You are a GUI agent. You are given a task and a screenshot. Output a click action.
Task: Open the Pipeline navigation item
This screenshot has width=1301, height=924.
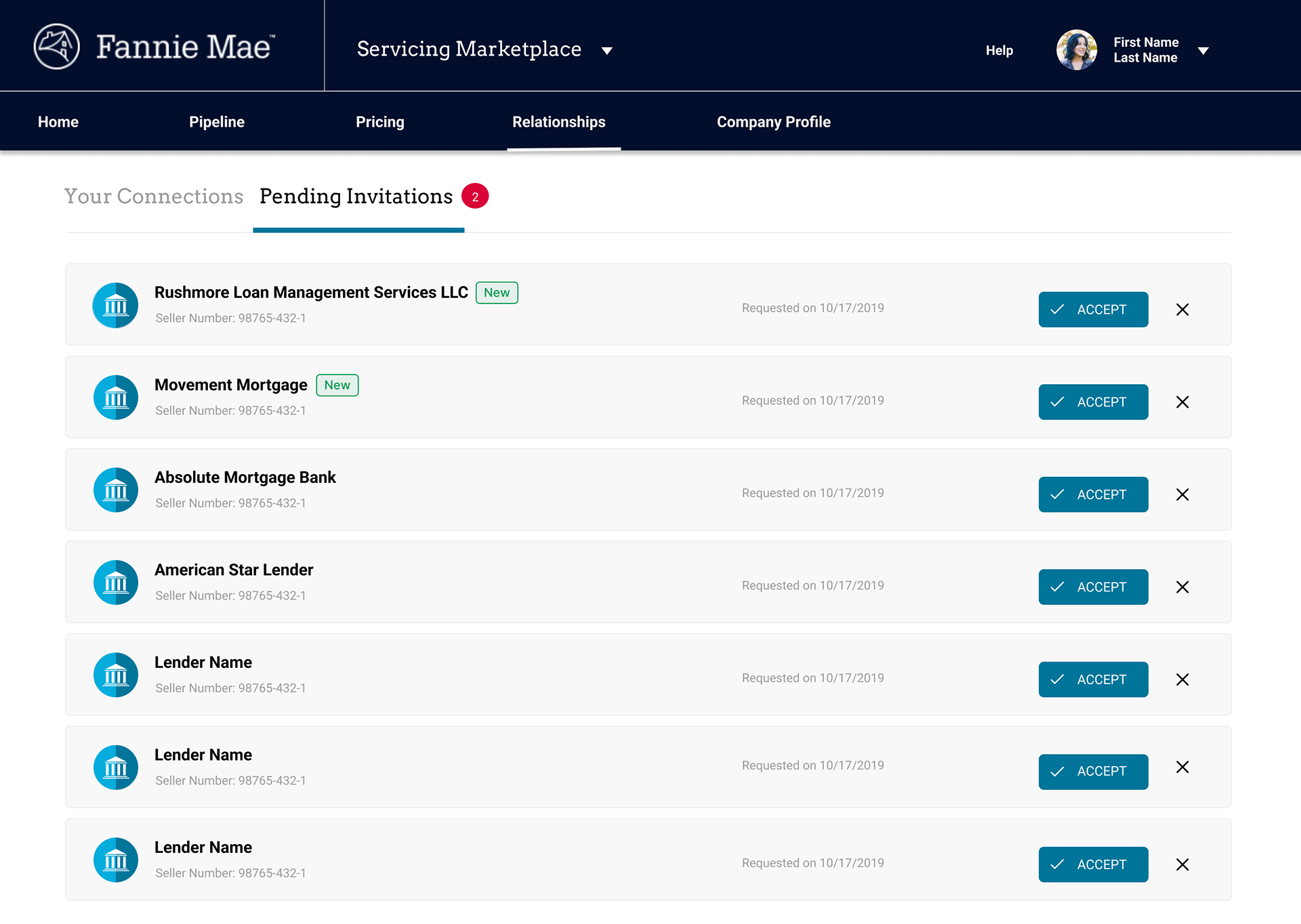[217, 122]
